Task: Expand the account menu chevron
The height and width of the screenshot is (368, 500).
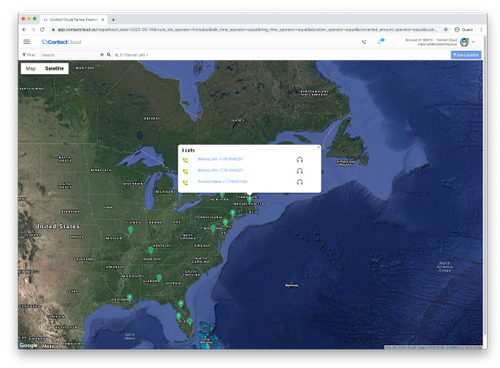Action: click(473, 42)
